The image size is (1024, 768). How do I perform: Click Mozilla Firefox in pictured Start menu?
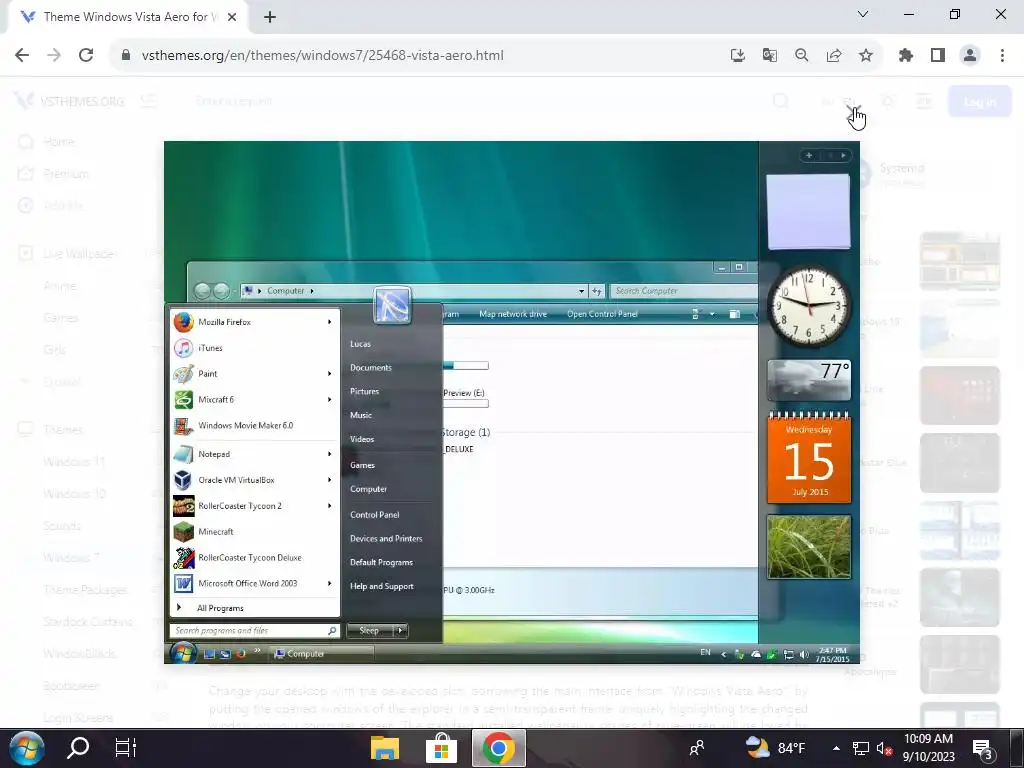pos(255,322)
